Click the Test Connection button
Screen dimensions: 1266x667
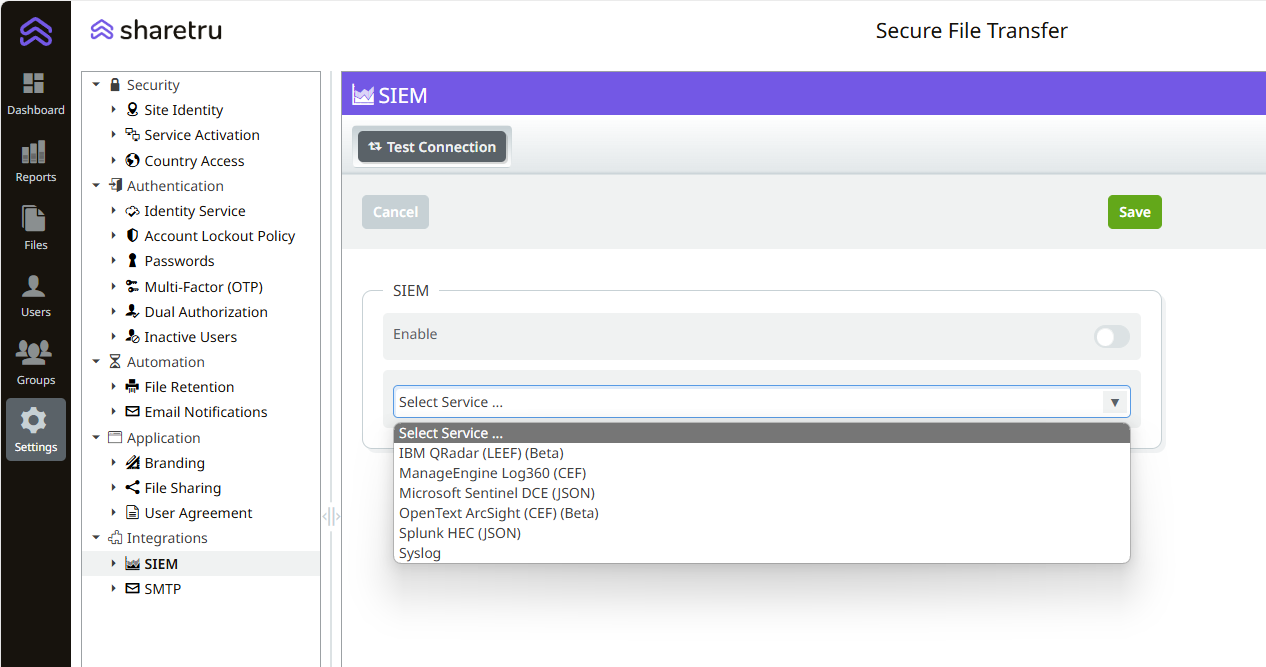pos(432,146)
